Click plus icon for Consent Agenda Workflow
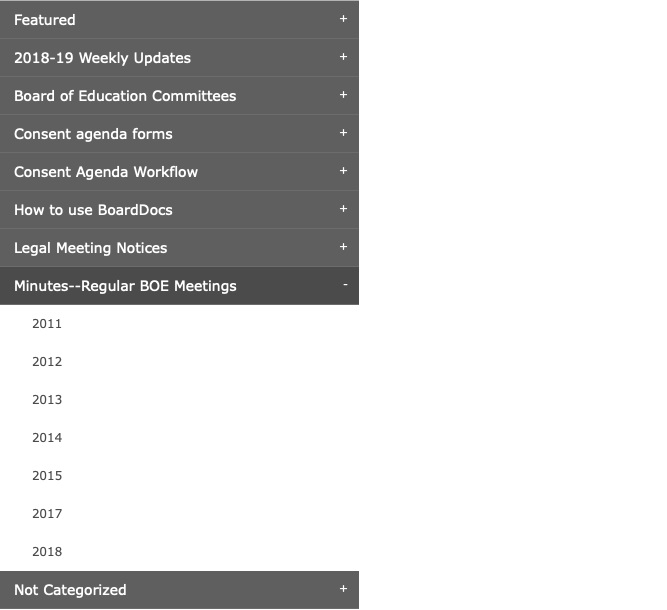Viewport: 667px width, 610px height. point(343,171)
